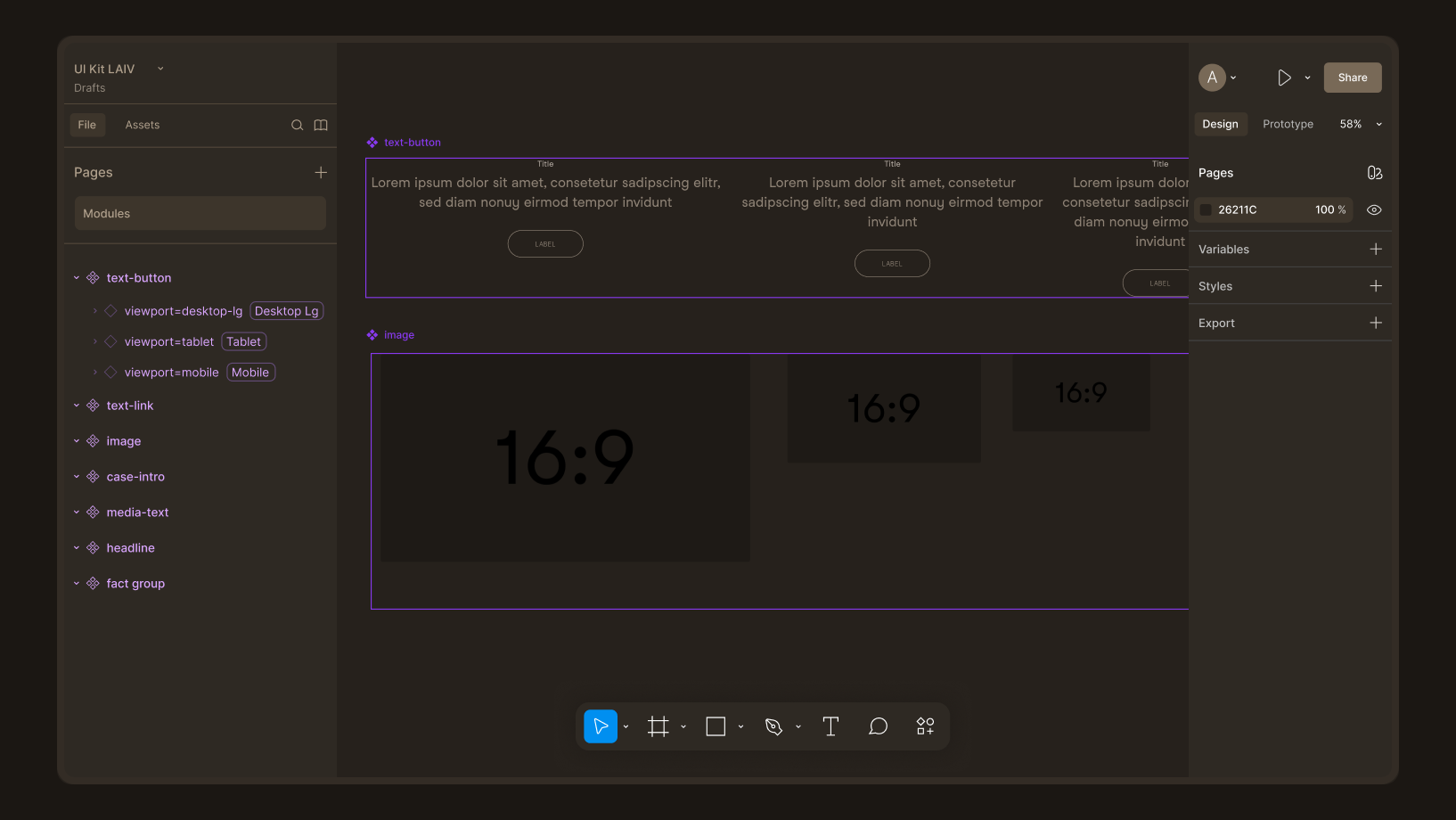
Task: Add a new page with plus icon
Action: click(x=321, y=172)
